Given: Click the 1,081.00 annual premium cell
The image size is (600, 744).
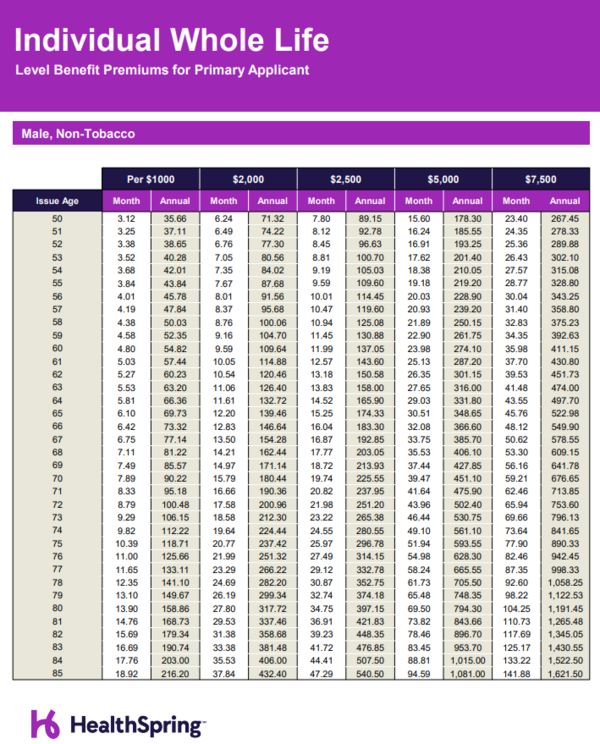Looking at the screenshot, I should pyautogui.click(x=468, y=674).
